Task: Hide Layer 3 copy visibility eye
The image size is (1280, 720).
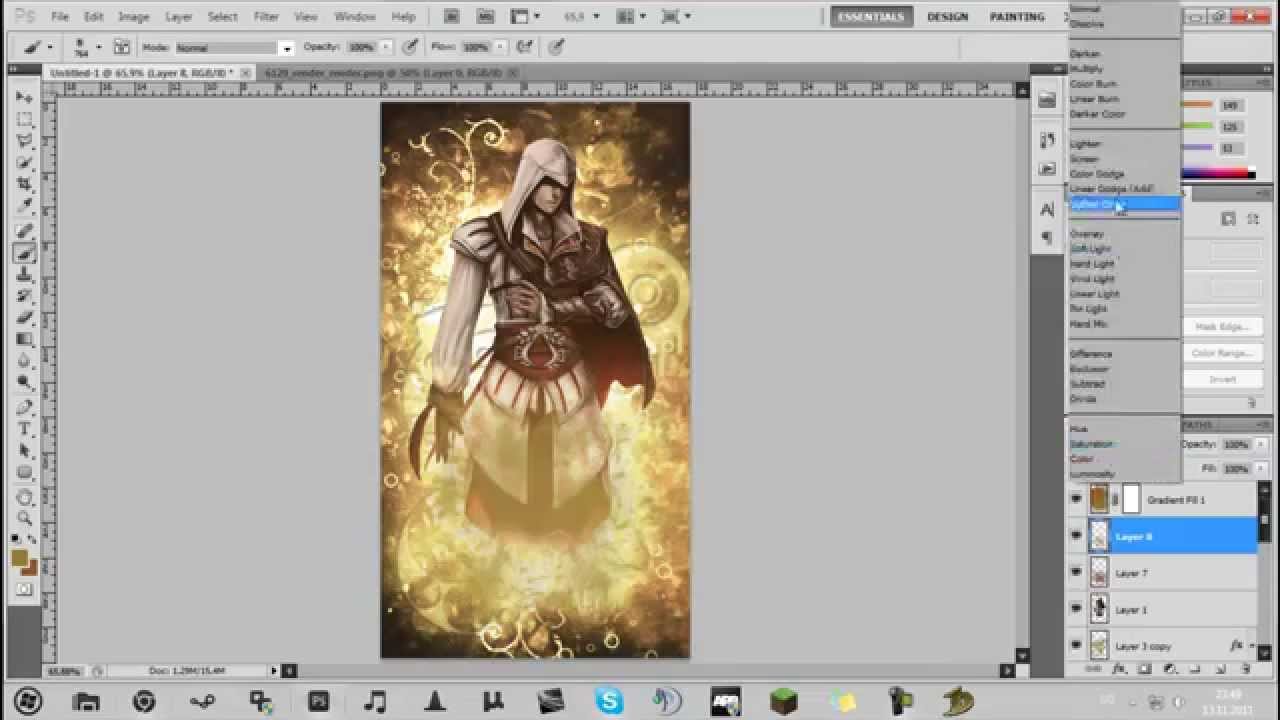Action: click(x=1076, y=646)
